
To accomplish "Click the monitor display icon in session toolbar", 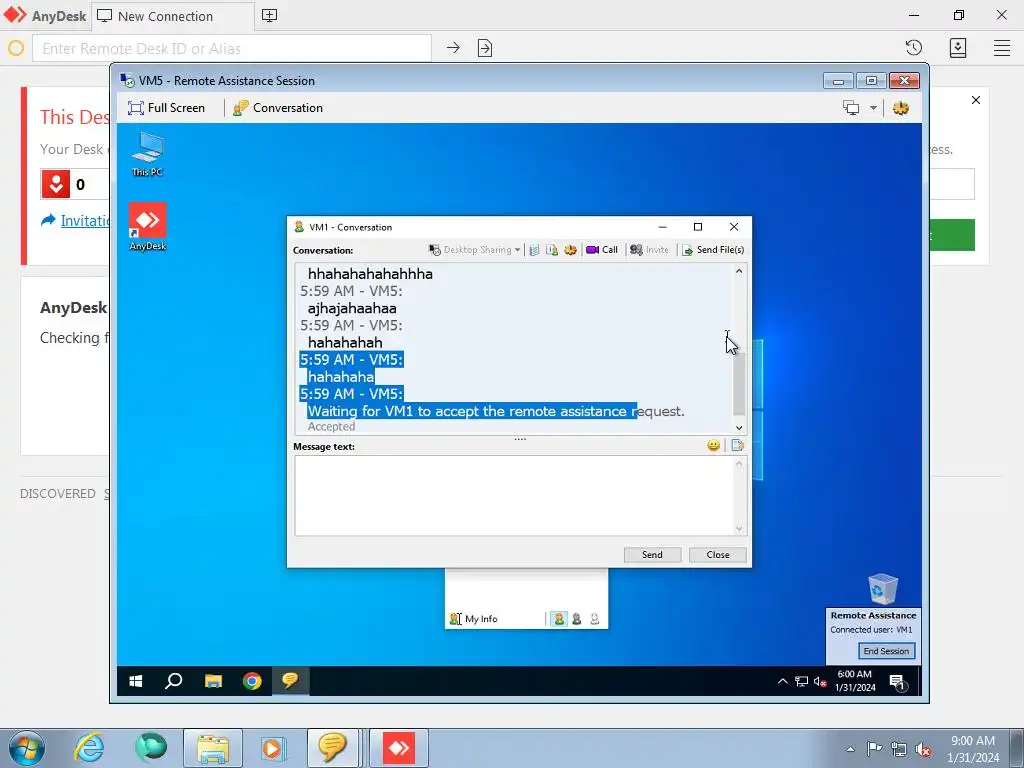I will click(x=851, y=108).
